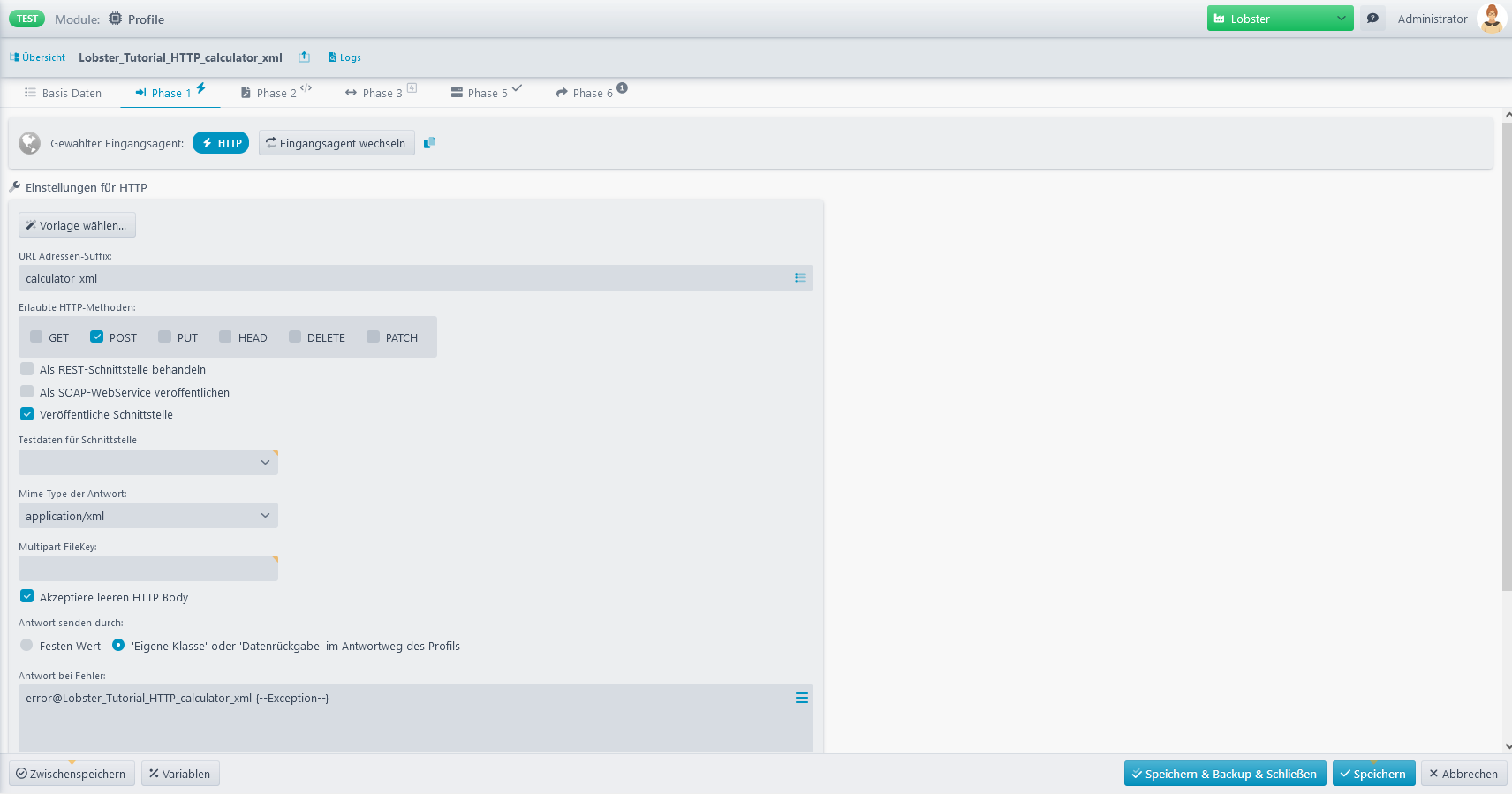This screenshot has width=1512, height=794.
Task: Select the Festen Wert radio option
Action: (26, 645)
